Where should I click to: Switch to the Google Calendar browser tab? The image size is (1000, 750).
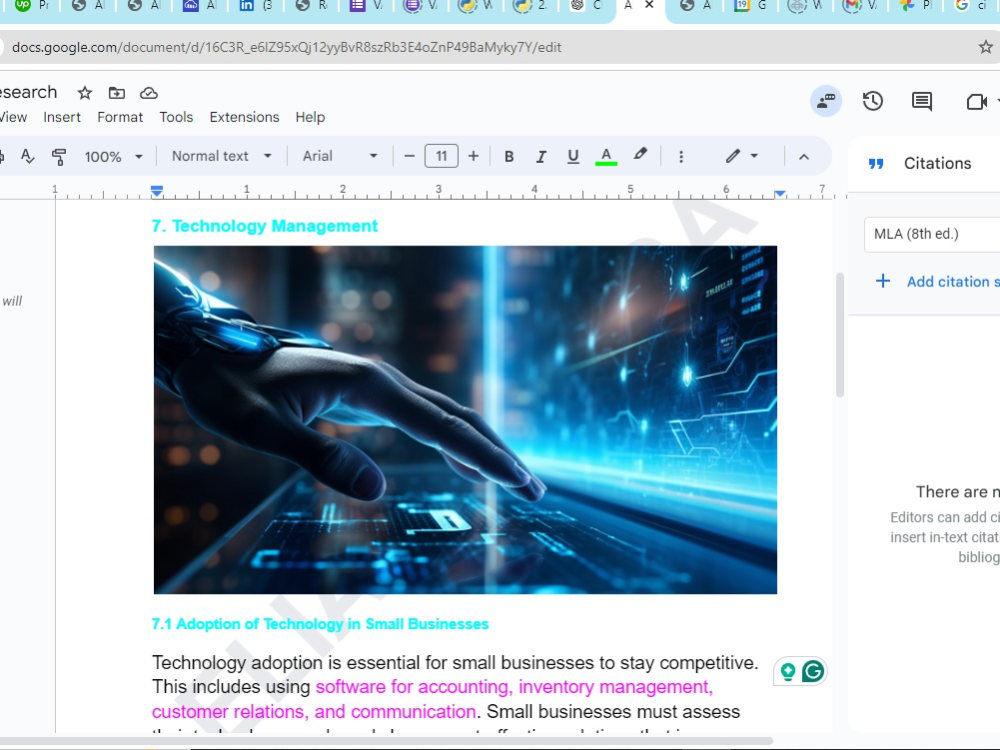749,5
